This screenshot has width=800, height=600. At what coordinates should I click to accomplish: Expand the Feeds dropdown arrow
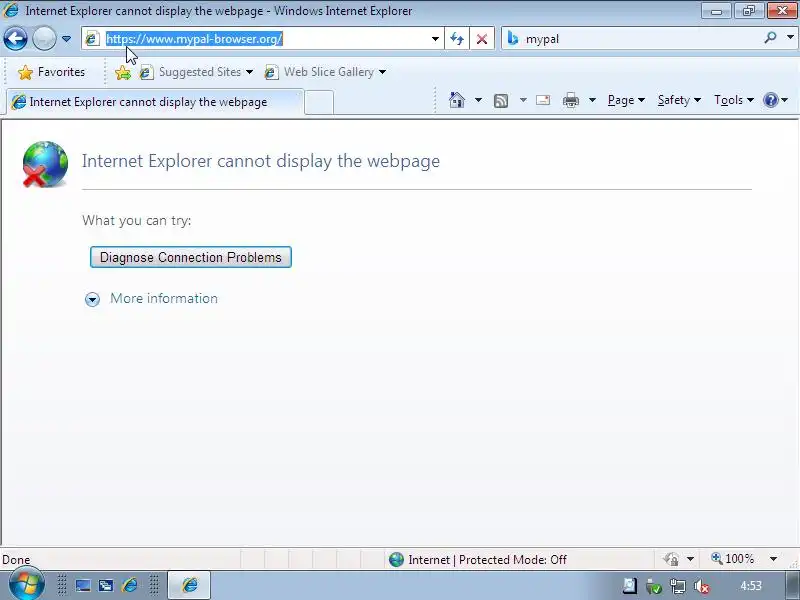(x=523, y=100)
